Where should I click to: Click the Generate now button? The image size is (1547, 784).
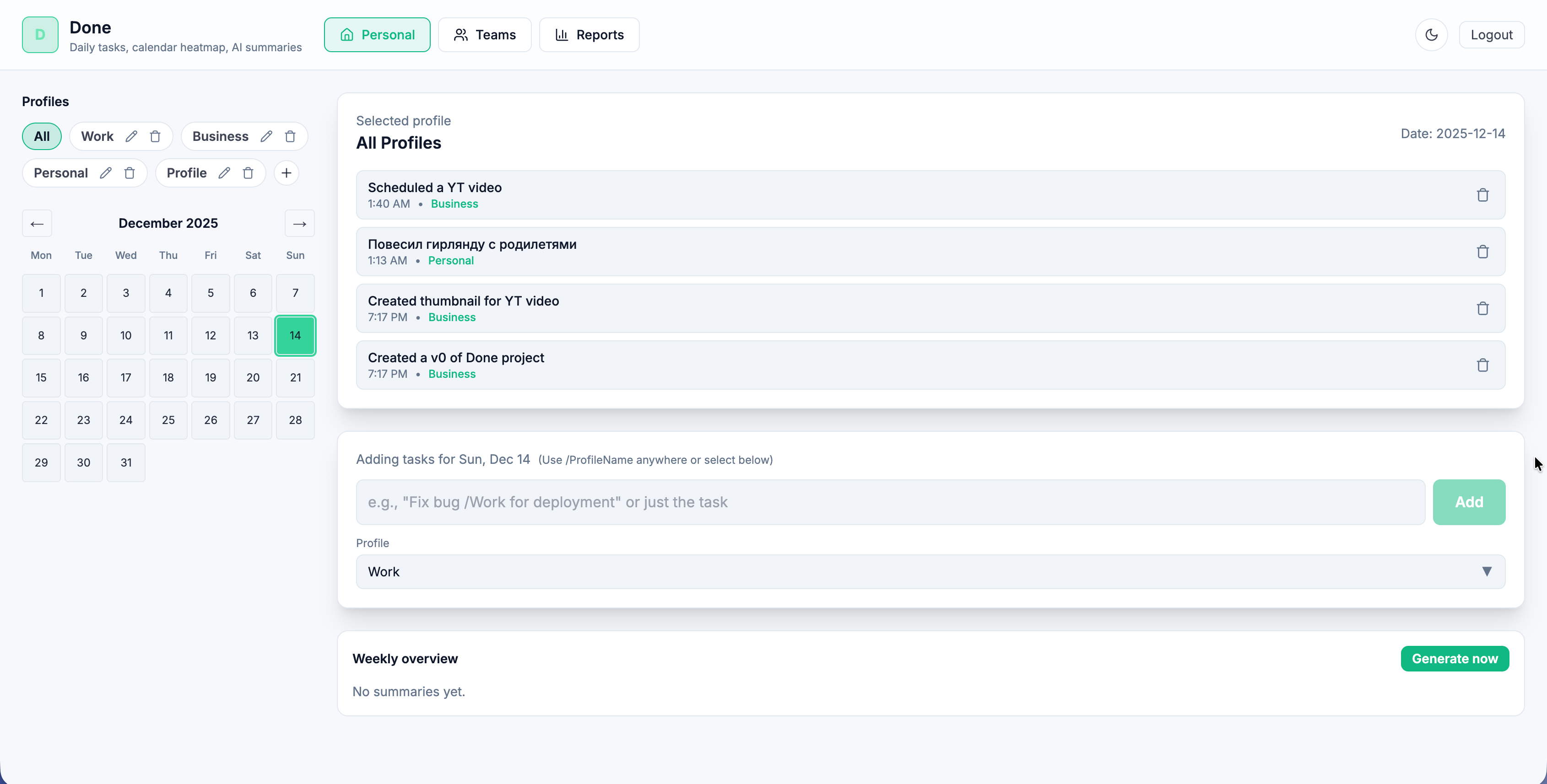click(1455, 658)
